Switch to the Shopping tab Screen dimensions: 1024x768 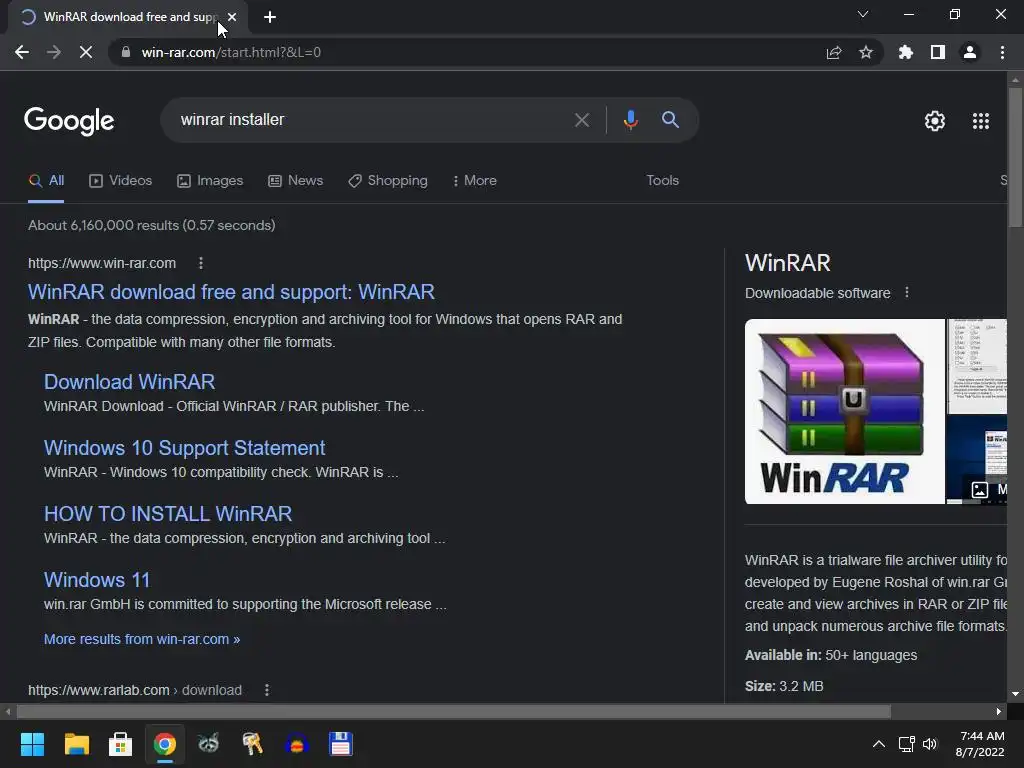[x=388, y=181]
